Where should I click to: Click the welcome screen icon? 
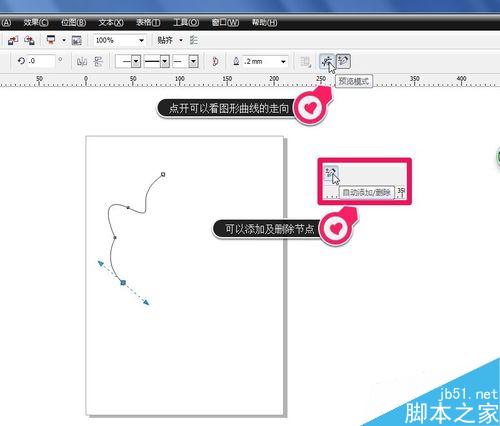click(x=77, y=41)
